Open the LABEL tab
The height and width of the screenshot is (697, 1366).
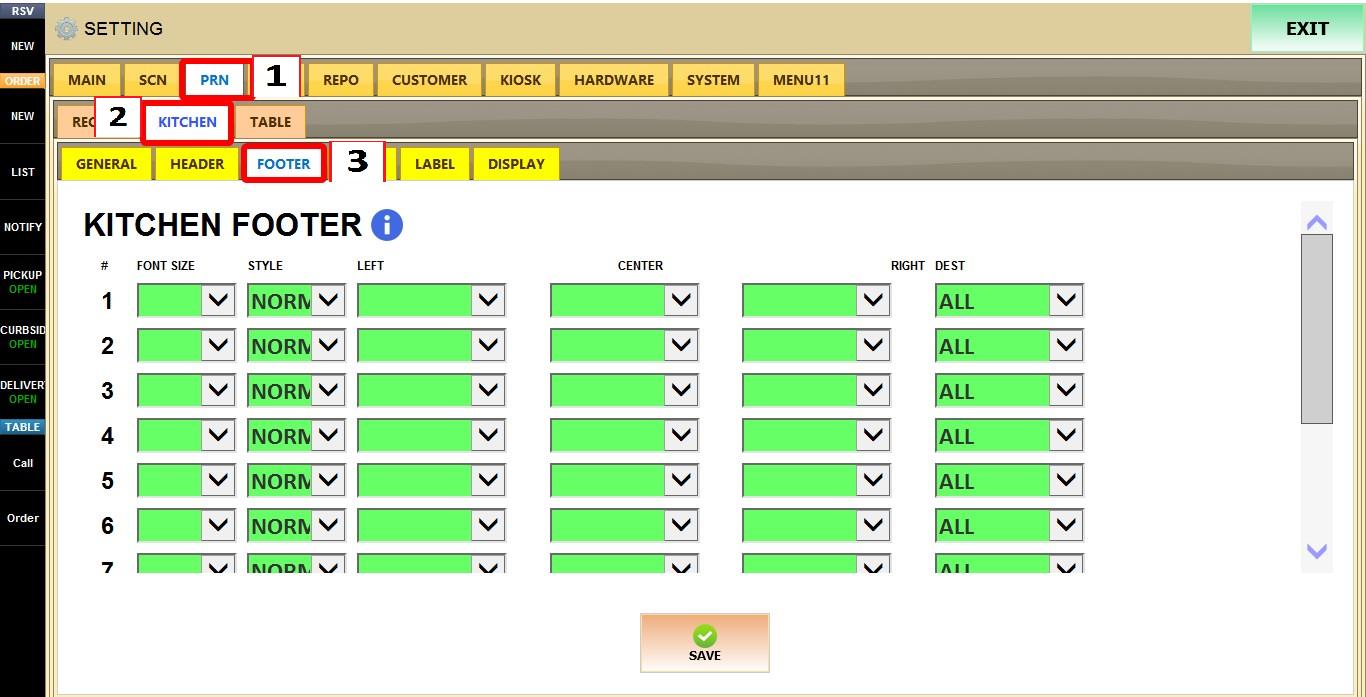[x=434, y=164]
